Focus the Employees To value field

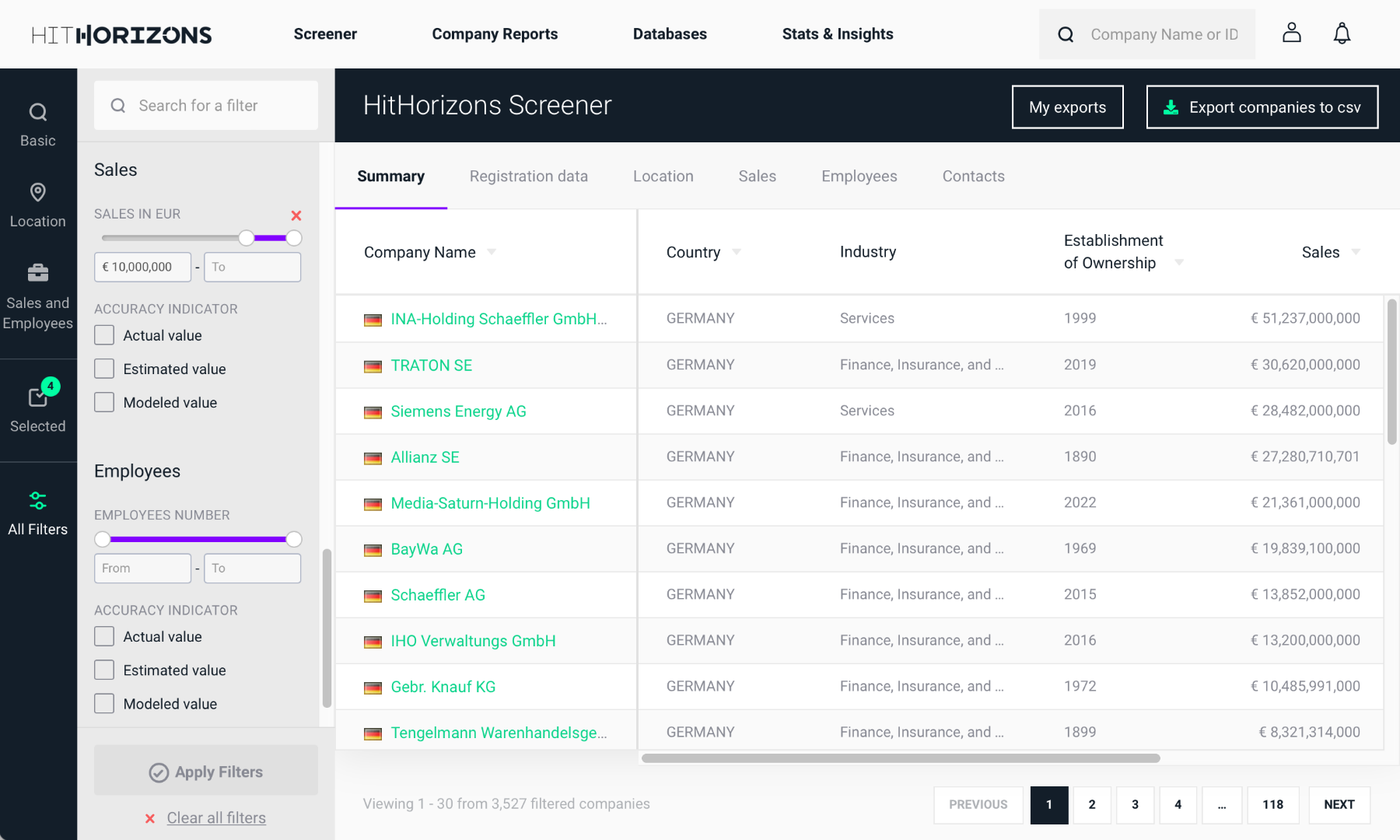252,568
